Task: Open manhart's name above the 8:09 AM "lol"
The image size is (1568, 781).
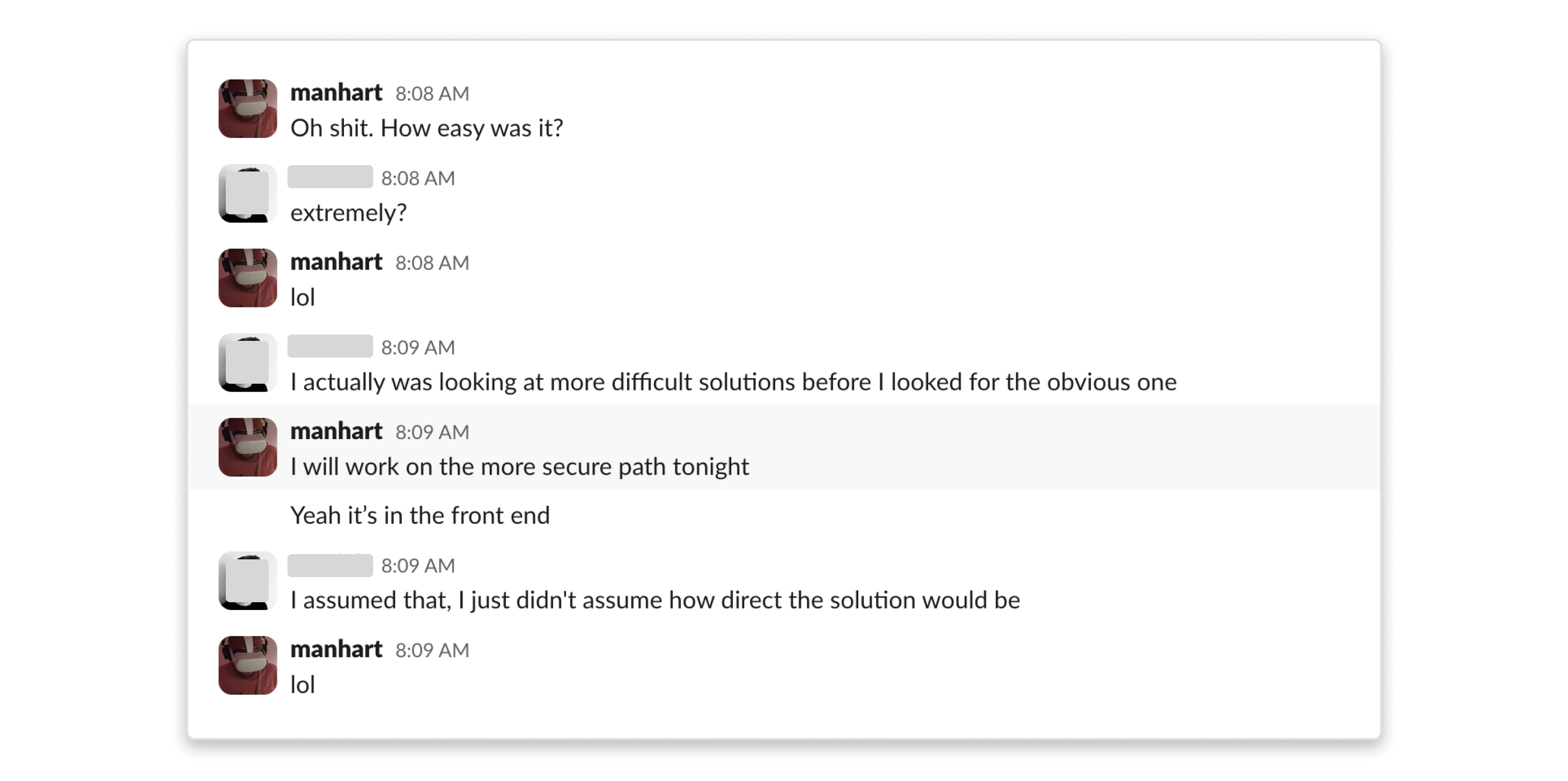Action: click(x=336, y=649)
